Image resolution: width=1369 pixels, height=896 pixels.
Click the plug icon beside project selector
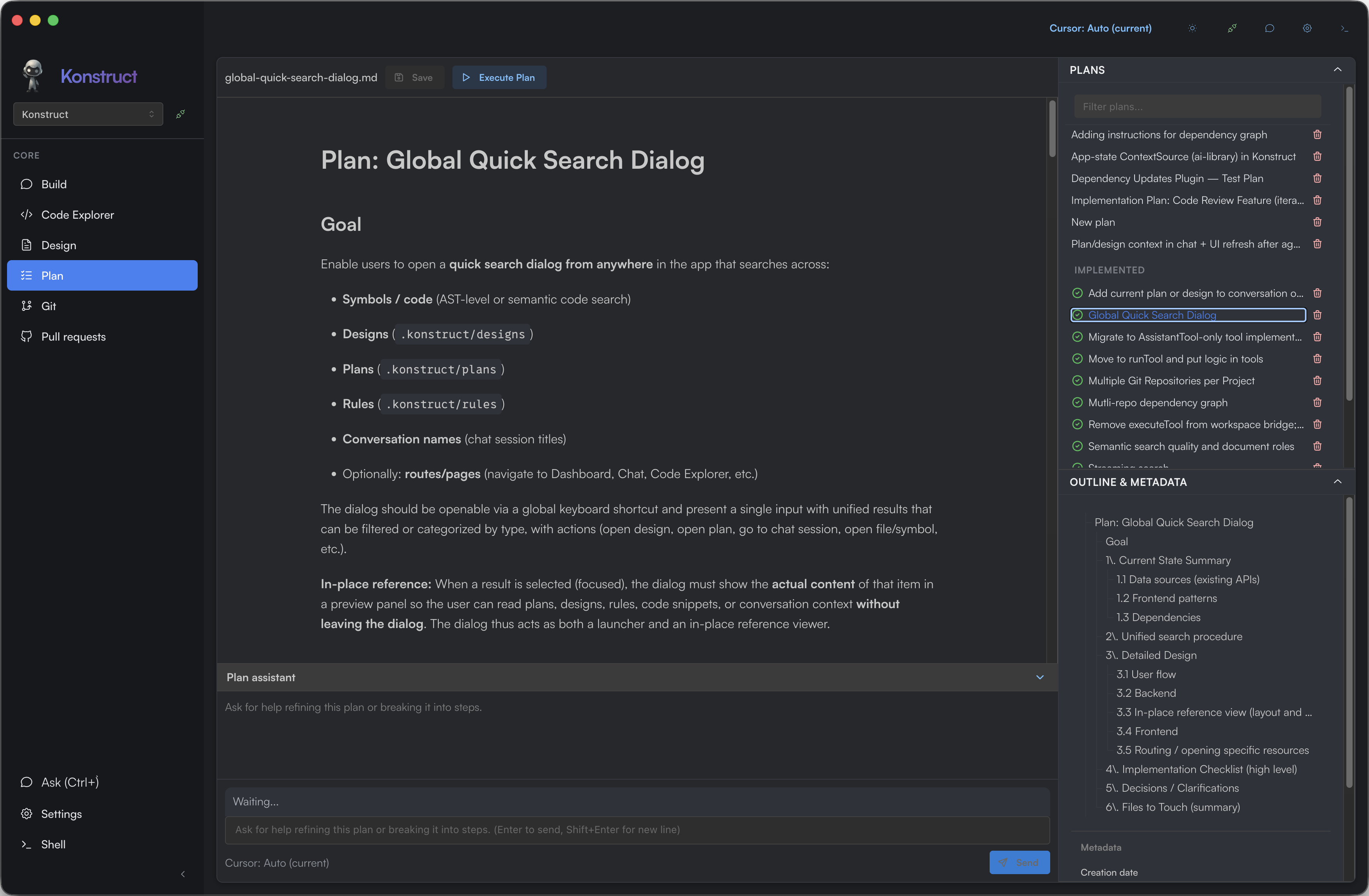180,114
